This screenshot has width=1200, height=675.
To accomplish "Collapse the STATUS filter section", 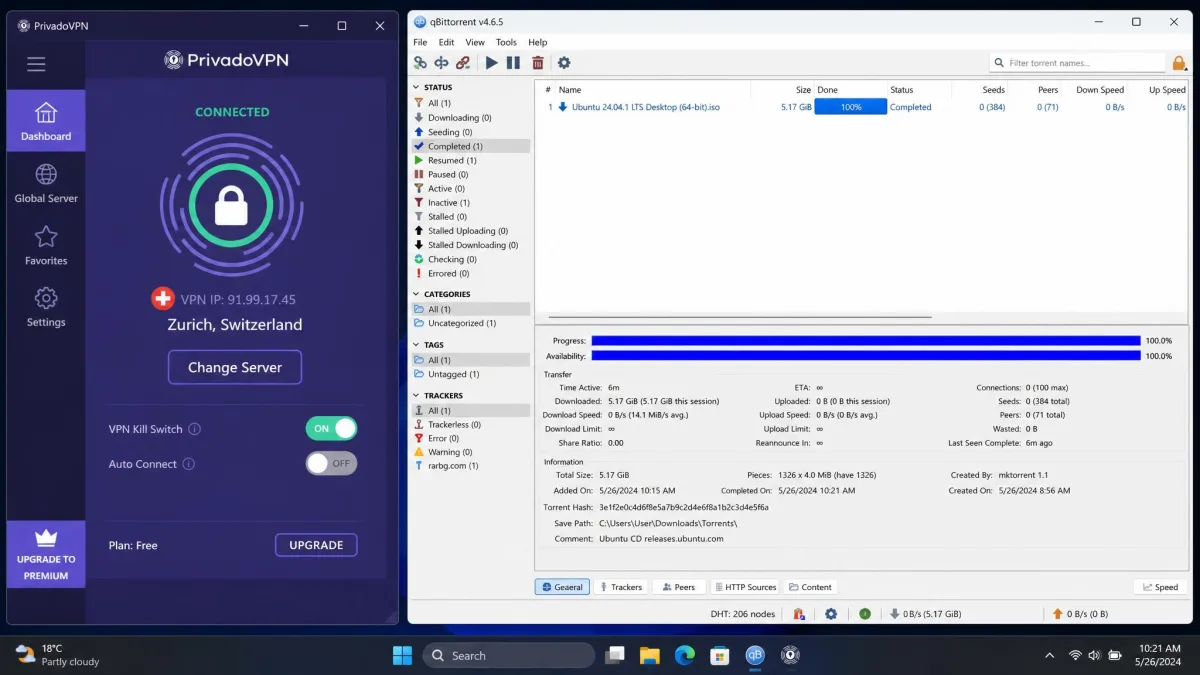I will (x=418, y=87).
